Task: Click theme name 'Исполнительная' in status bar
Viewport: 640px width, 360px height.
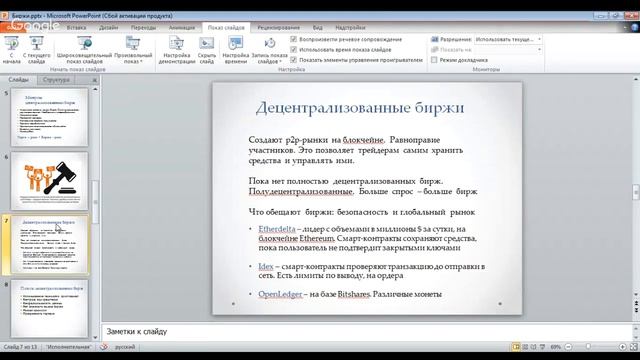Action: tap(68, 347)
